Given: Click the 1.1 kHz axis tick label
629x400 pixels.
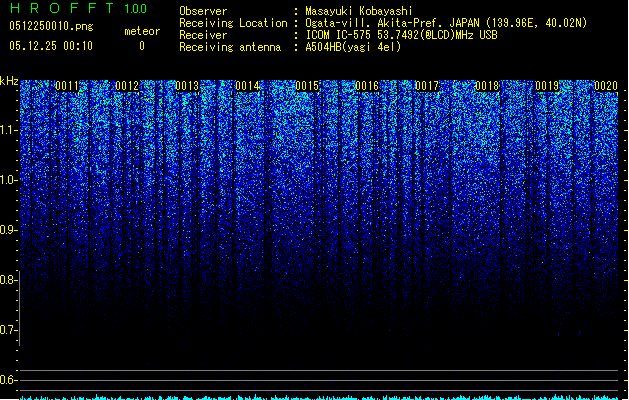Looking at the screenshot, I should (8, 130).
